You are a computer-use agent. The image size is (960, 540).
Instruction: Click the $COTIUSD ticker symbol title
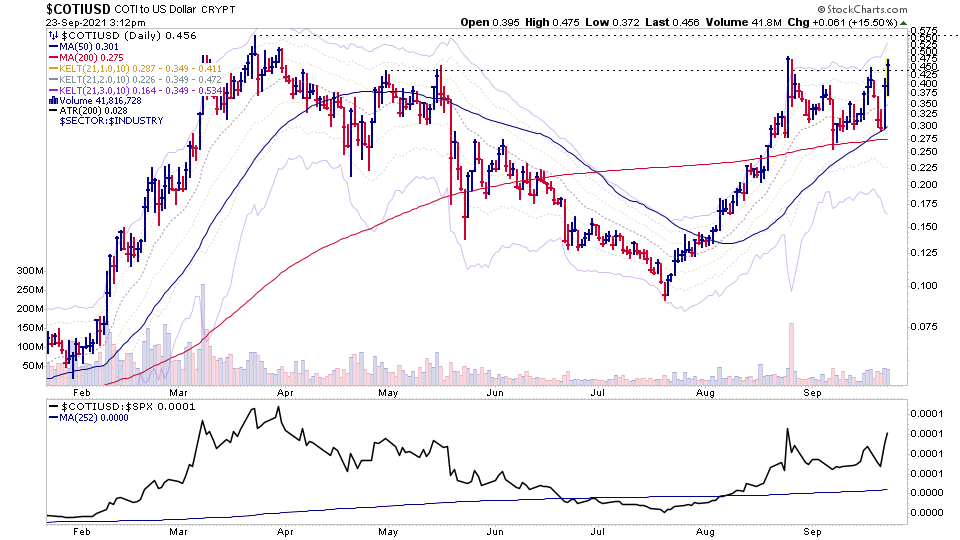pos(79,9)
